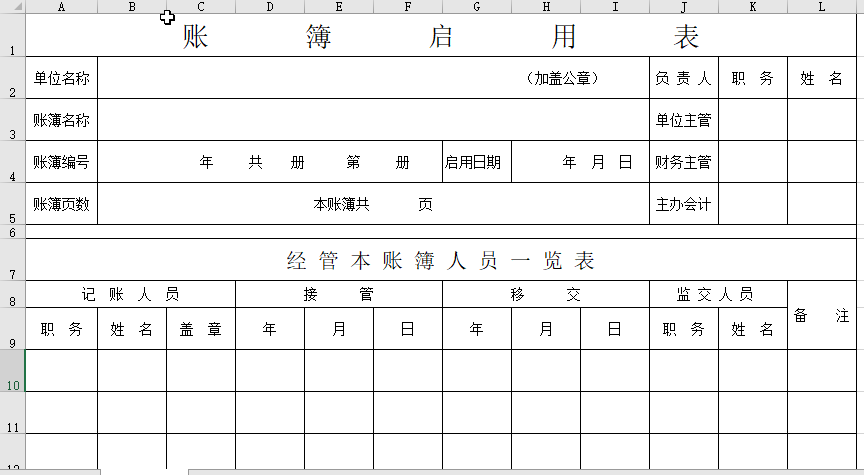Select row 10 header
Screen dimensions: 864x475
[12, 371]
